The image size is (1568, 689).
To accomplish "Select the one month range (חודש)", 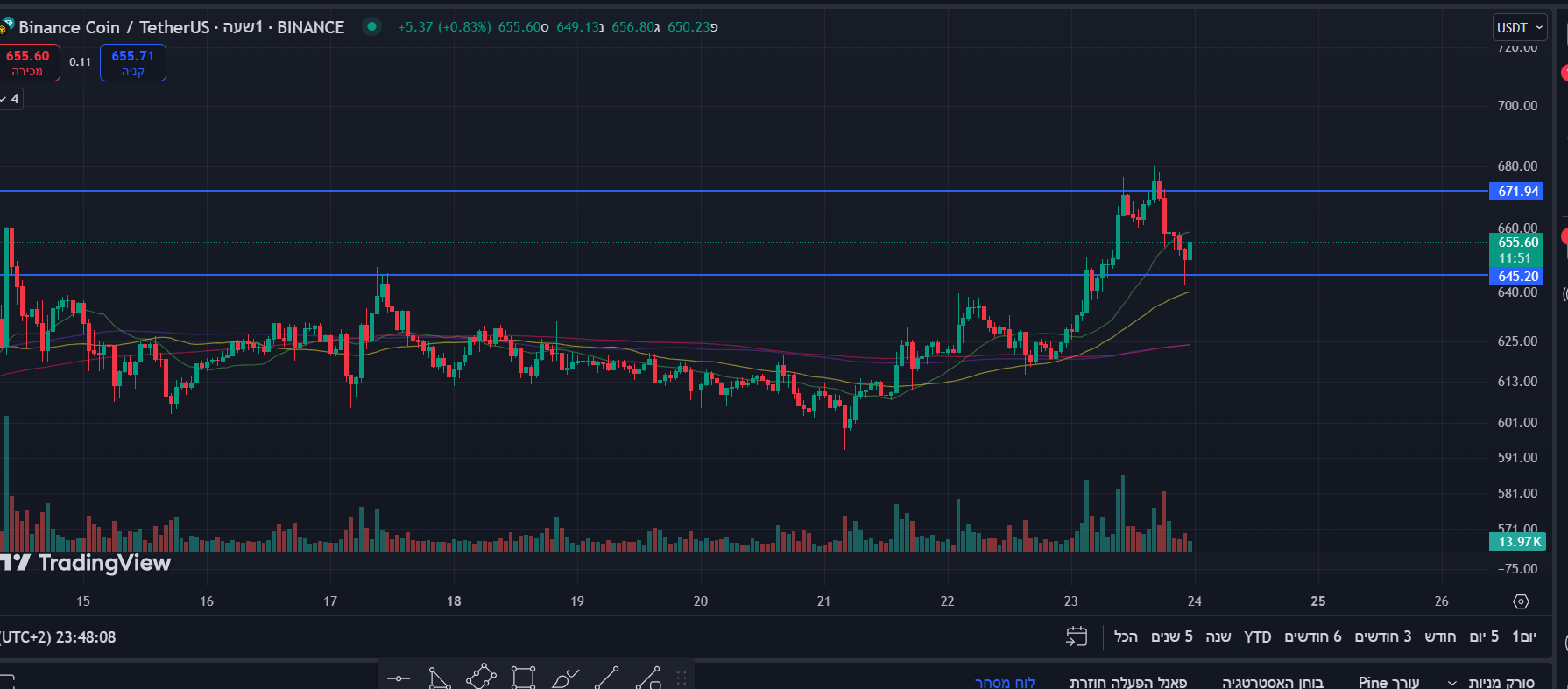I will click(x=1440, y=636).
